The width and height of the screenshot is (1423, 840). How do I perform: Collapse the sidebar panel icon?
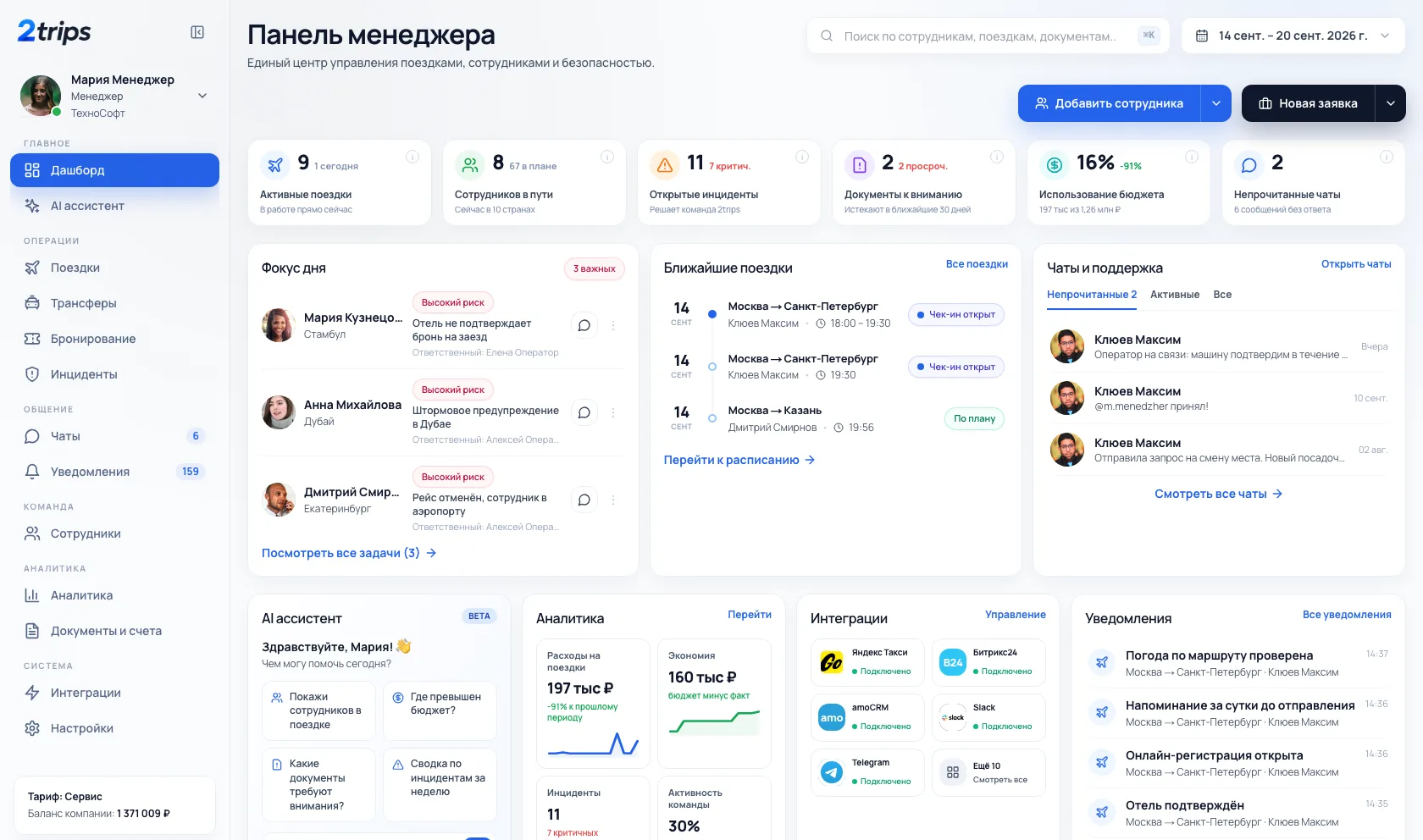(197, 32)
